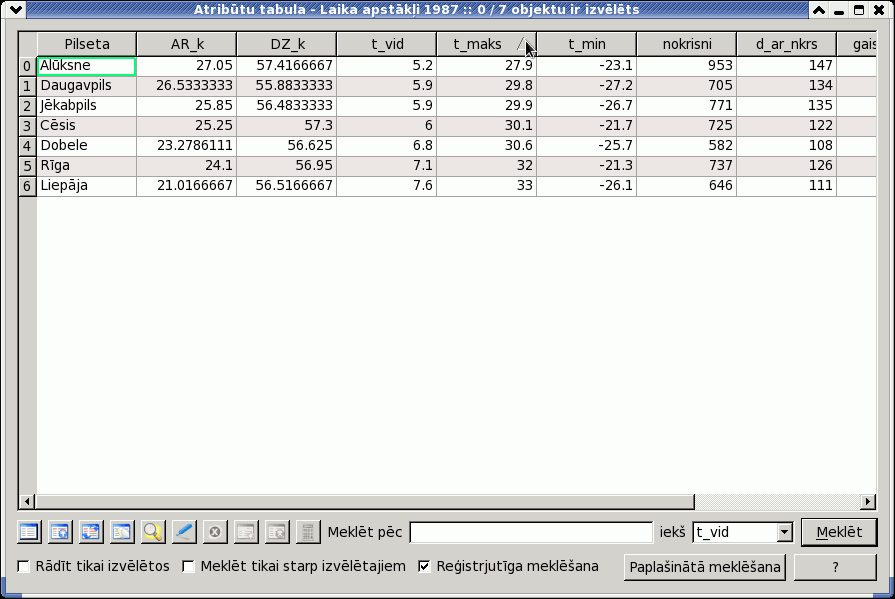Screen dimensions: 895x599
Task: Click Zoom map to selected rows icon
Action: coord(152,532)
